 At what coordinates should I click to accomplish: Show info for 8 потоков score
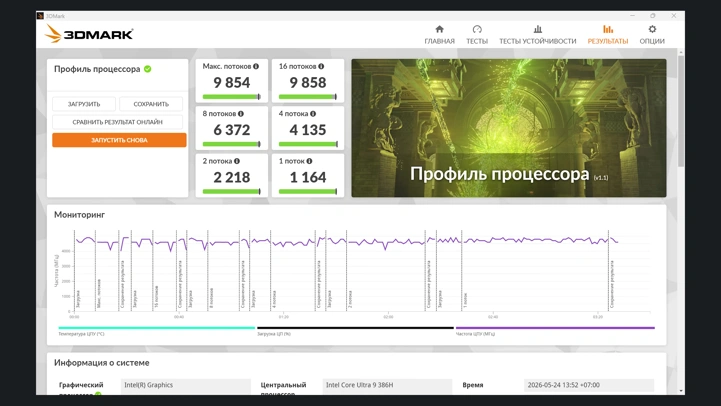tap(240, 114)
